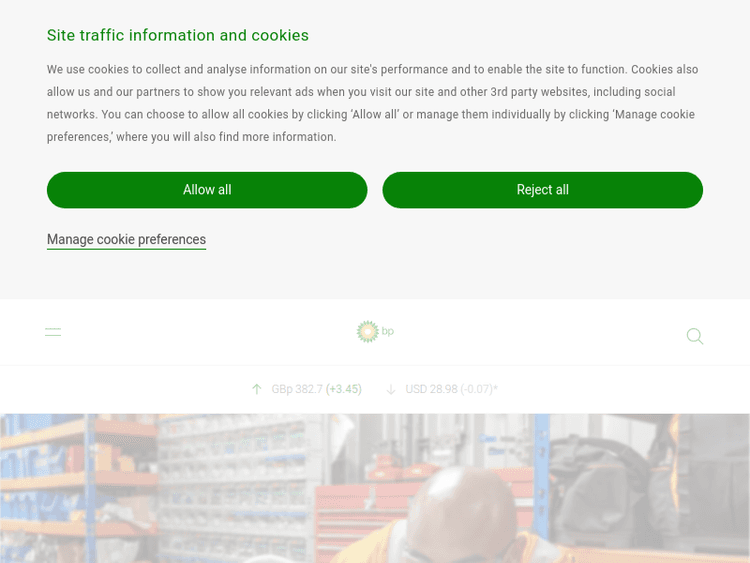Open Manage cookie preferences link
The height and width of the screenshot is (563, 750).
pos(126,240)
